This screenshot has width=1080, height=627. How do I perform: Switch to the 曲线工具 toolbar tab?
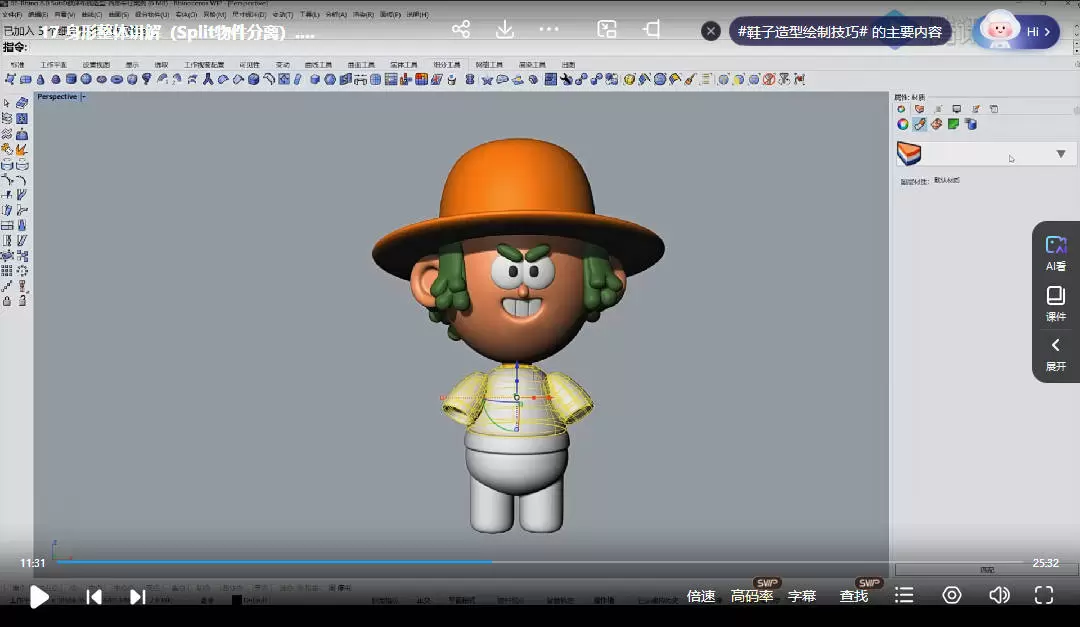(x=318, y=65)
